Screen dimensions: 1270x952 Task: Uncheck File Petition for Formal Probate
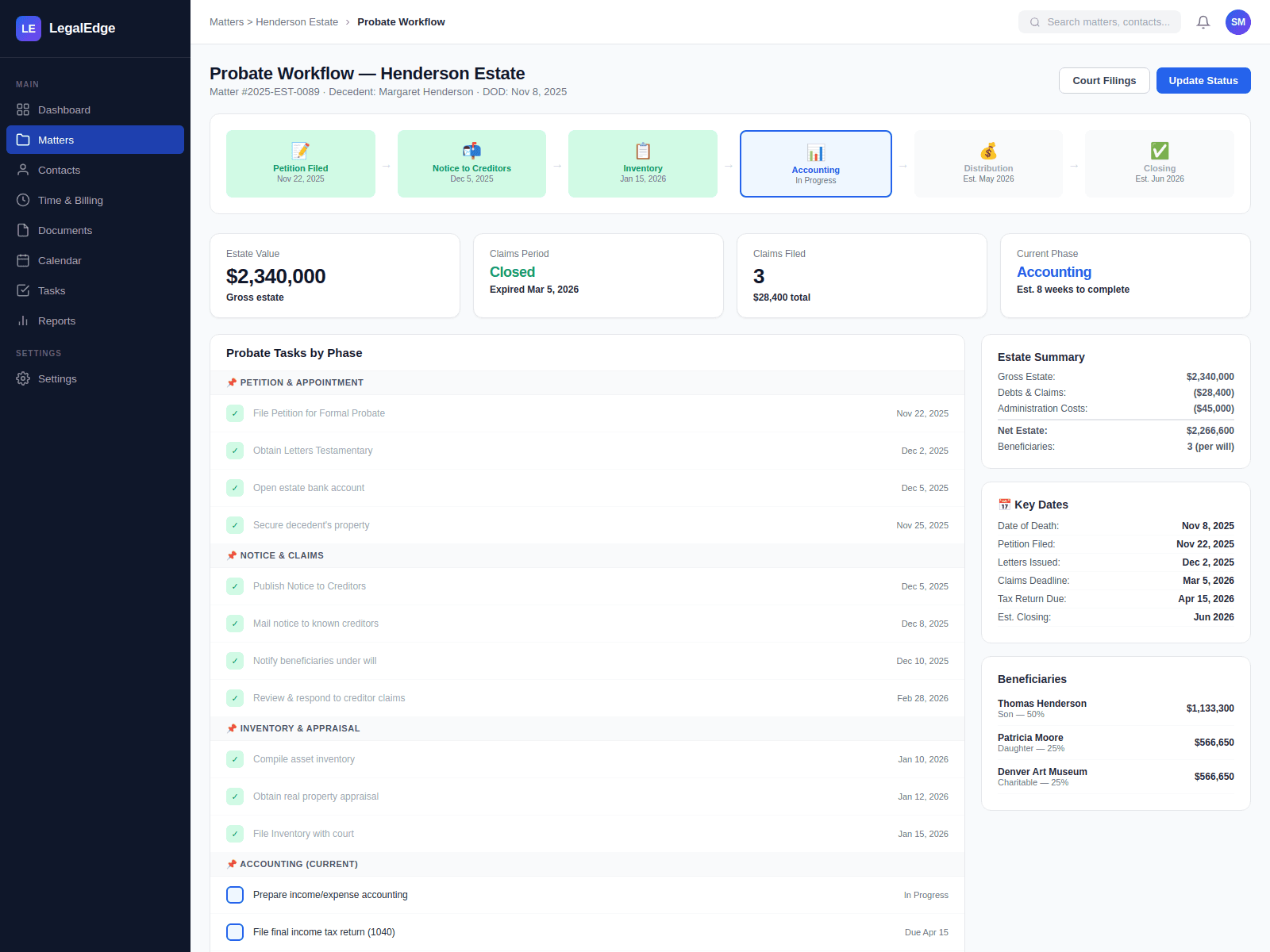(x=235, y=413)
